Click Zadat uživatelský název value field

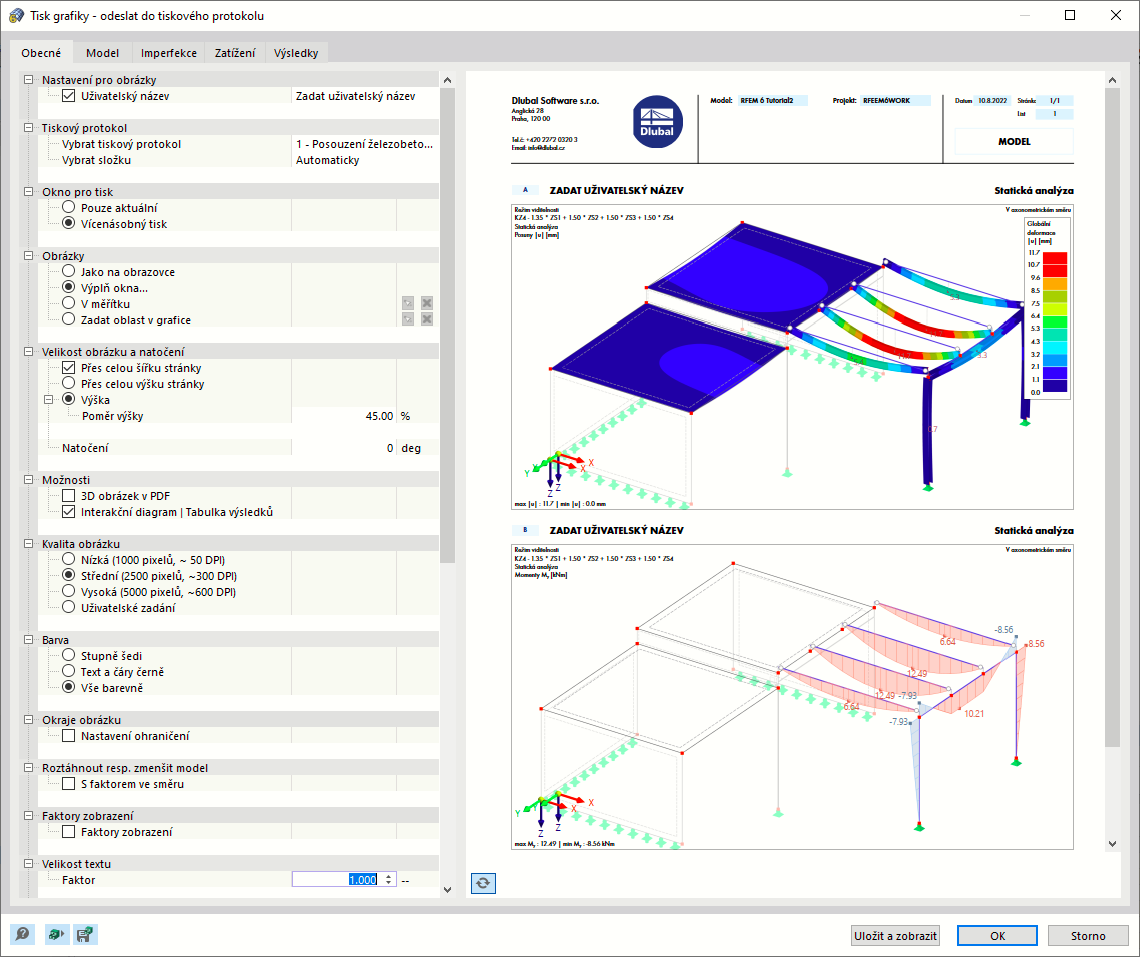click(x=365, y=96)
